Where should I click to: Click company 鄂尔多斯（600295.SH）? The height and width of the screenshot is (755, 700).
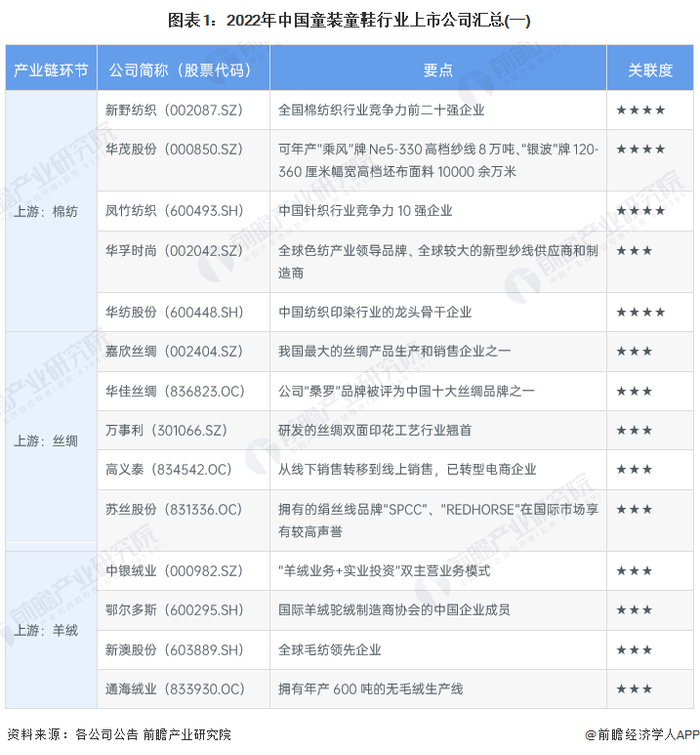click(x=174, y=610)
